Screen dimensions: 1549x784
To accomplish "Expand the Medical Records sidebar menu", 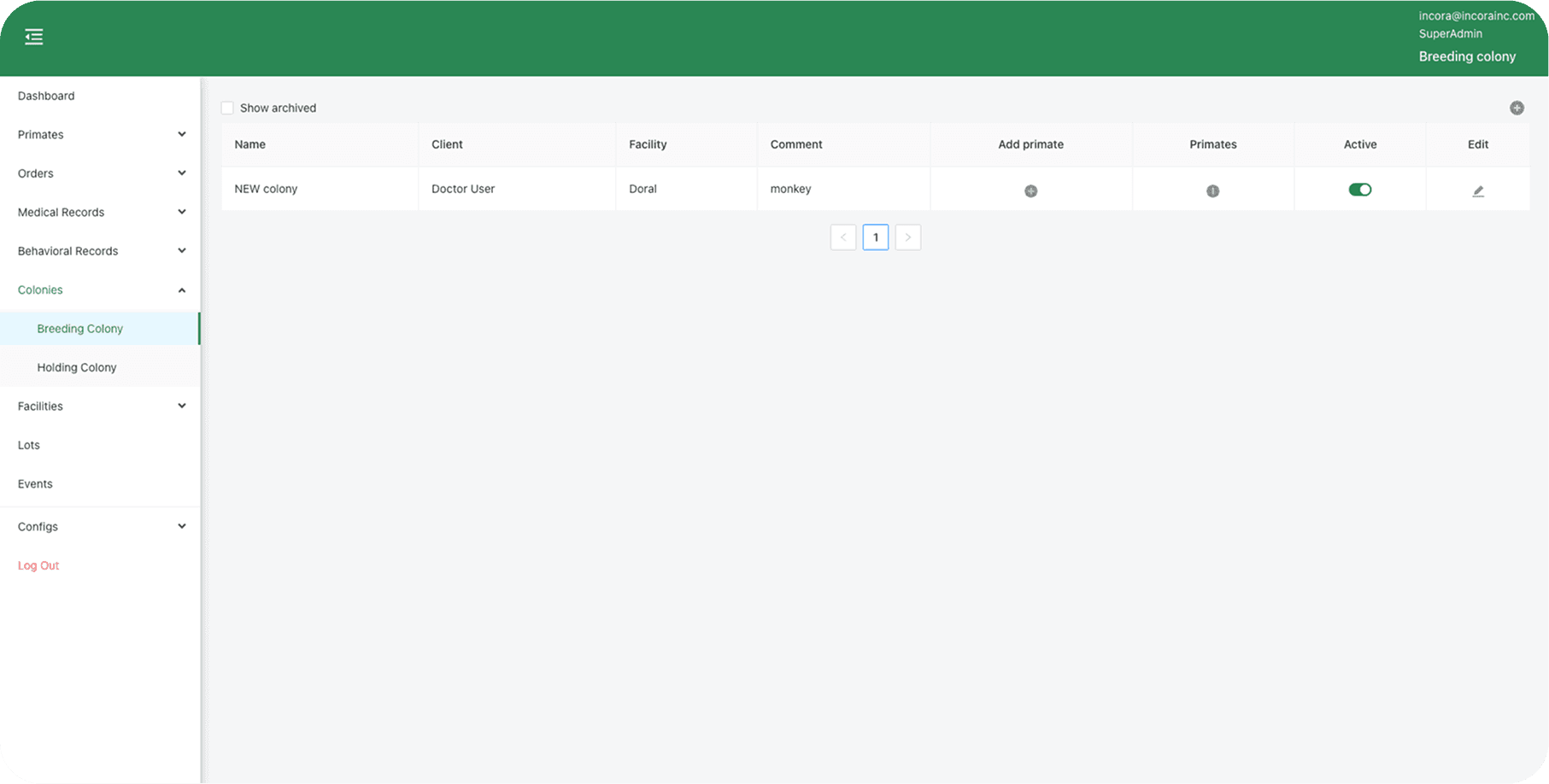I will [x=100, y=213].
